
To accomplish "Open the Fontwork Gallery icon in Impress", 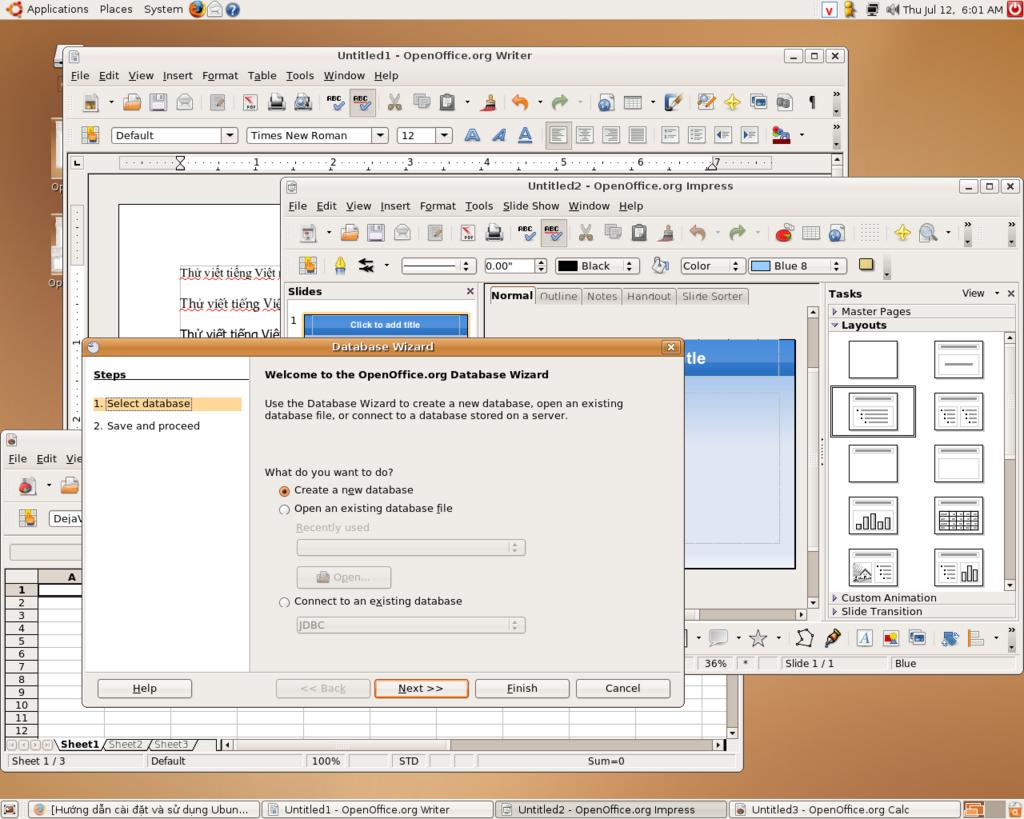I will tap(864, 638).
